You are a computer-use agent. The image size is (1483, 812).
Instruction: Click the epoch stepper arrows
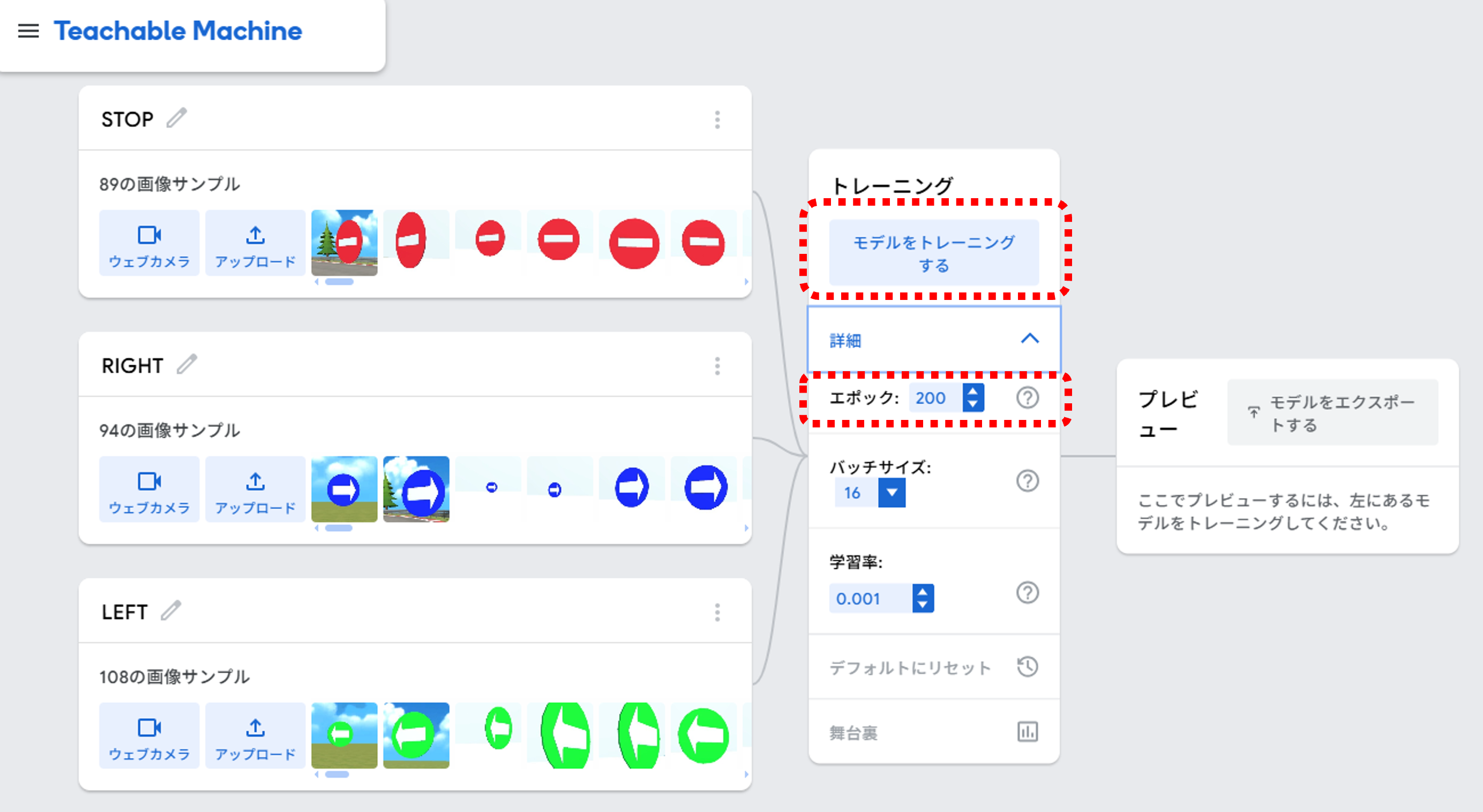pos(973,397)
